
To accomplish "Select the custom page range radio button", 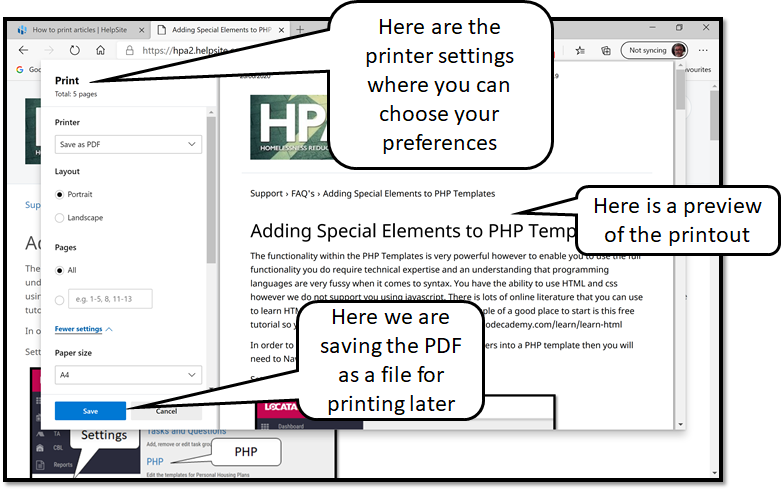I will coord(59,300).
